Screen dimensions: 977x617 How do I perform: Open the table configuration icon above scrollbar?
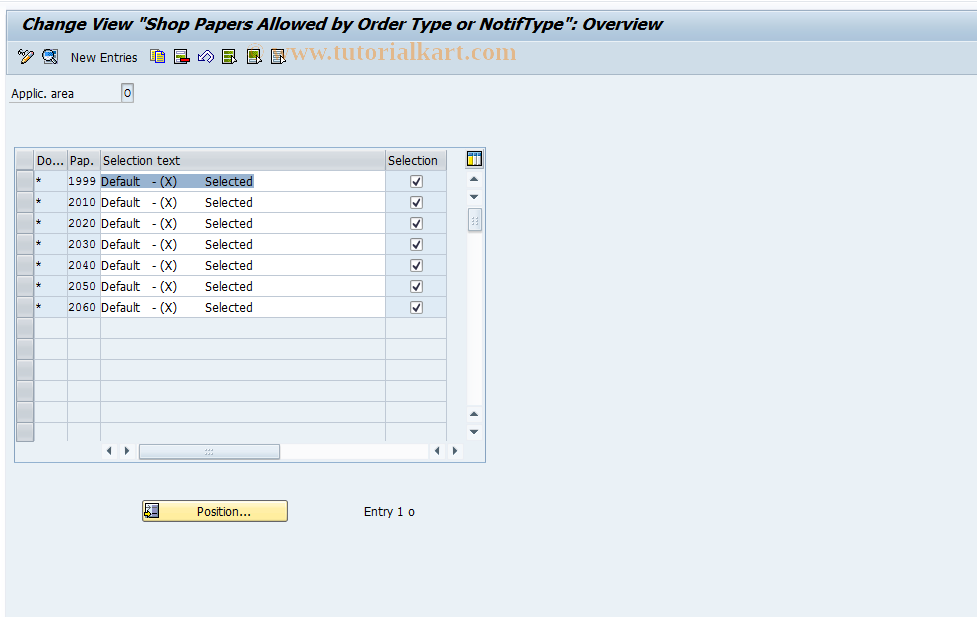(x=474, y=158)
